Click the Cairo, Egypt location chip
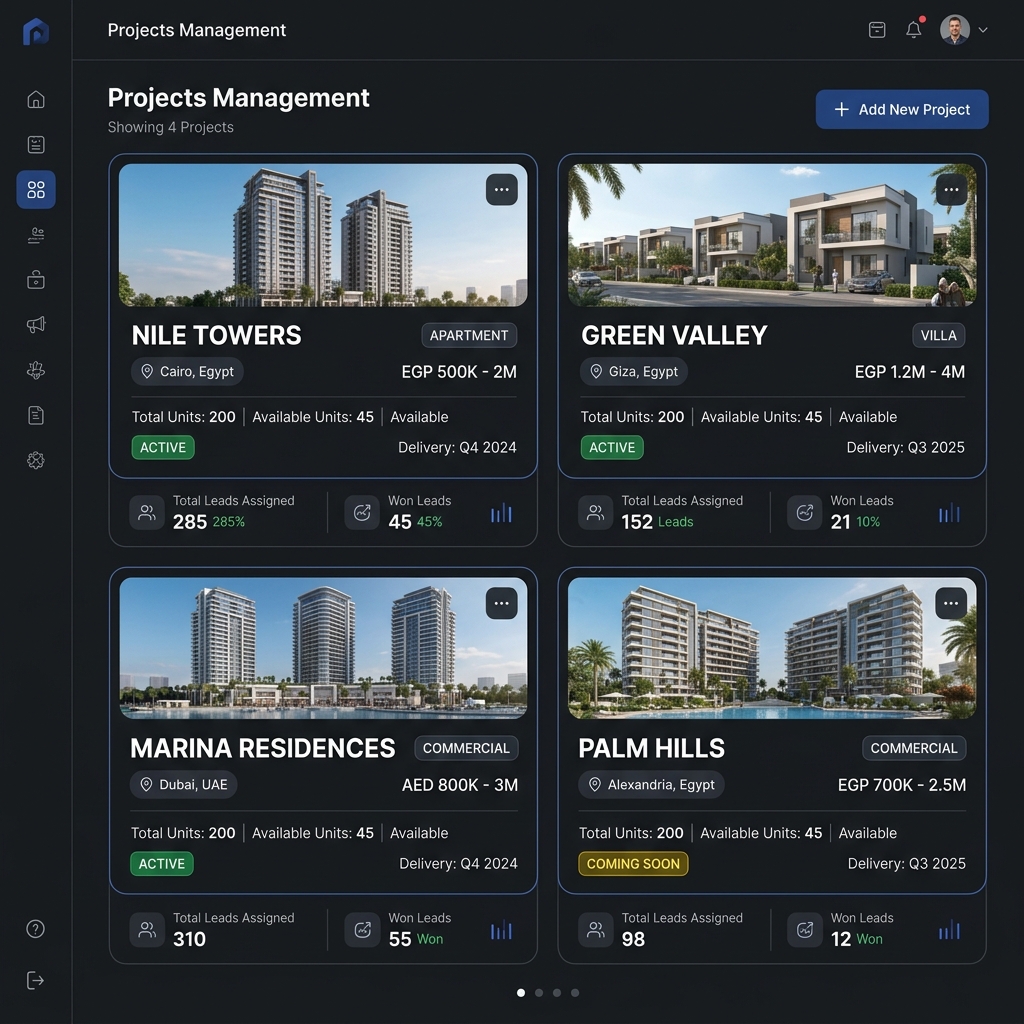The image size is (1024, 1024). pyautogui.click(x=187, y=372)
